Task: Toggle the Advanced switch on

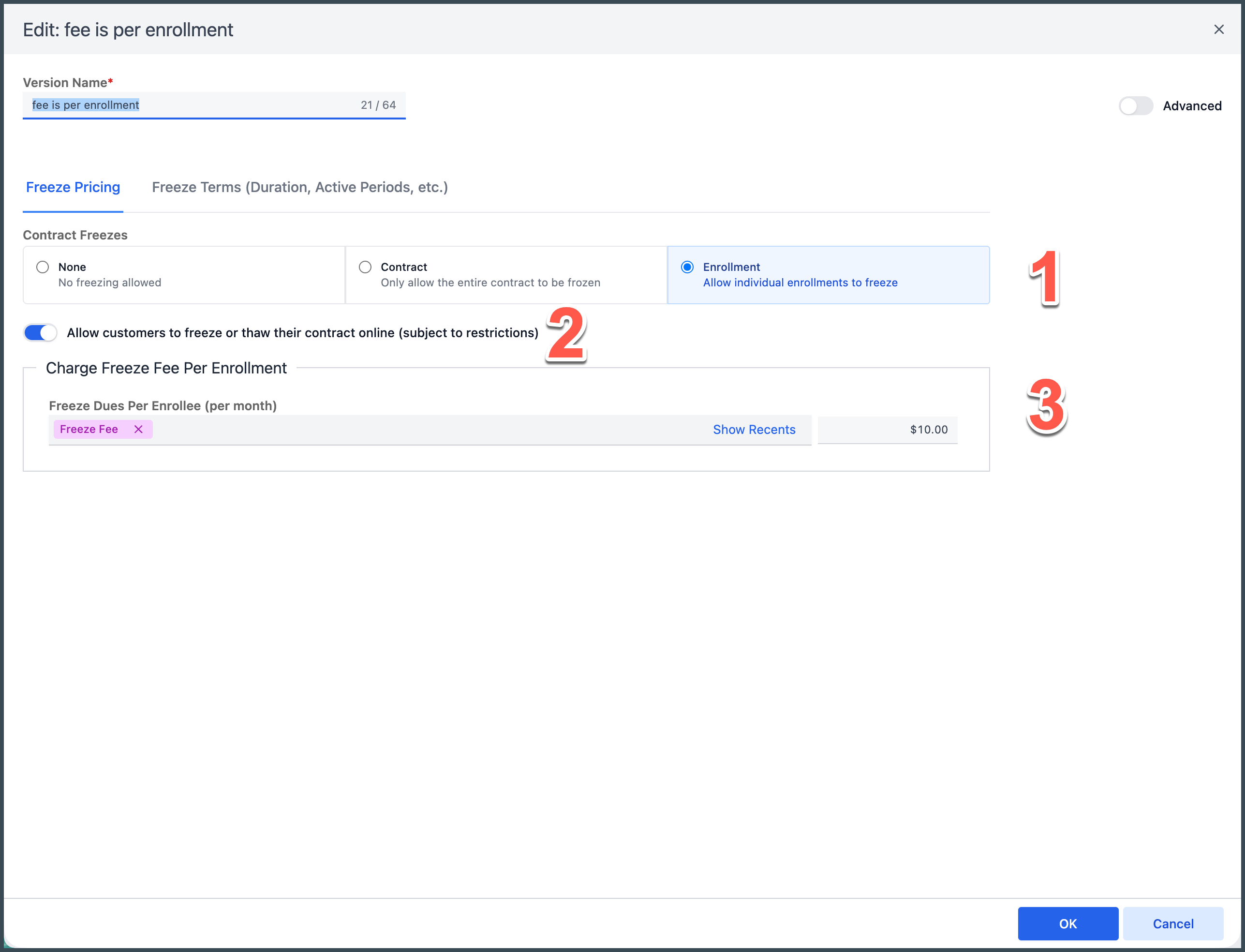Action: [x=1135, y=106]
